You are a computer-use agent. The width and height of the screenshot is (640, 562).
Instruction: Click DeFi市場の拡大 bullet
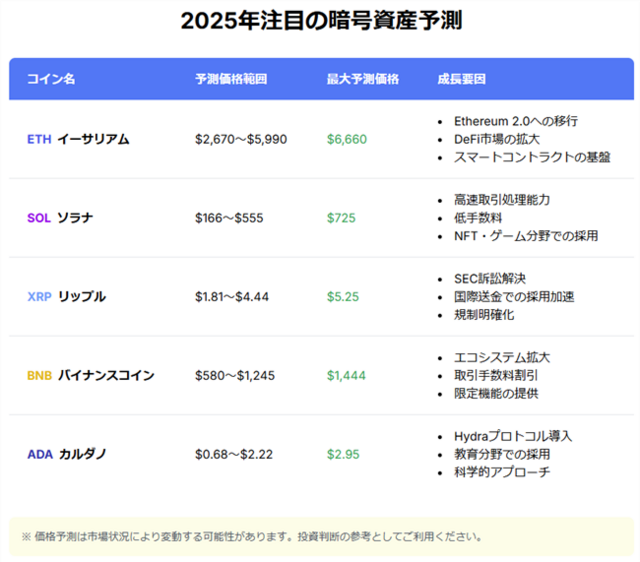pyautogui.click(x=497, y=139)
